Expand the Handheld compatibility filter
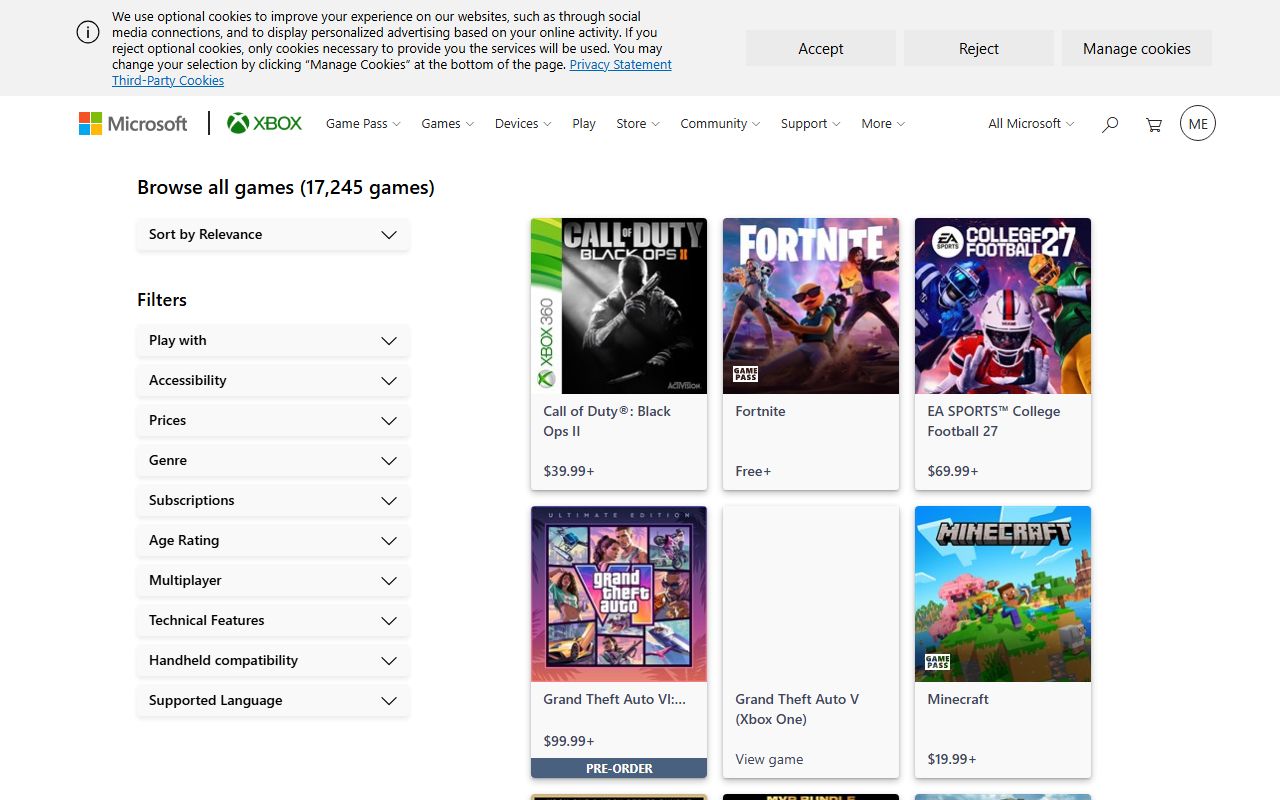 [273, 660]
